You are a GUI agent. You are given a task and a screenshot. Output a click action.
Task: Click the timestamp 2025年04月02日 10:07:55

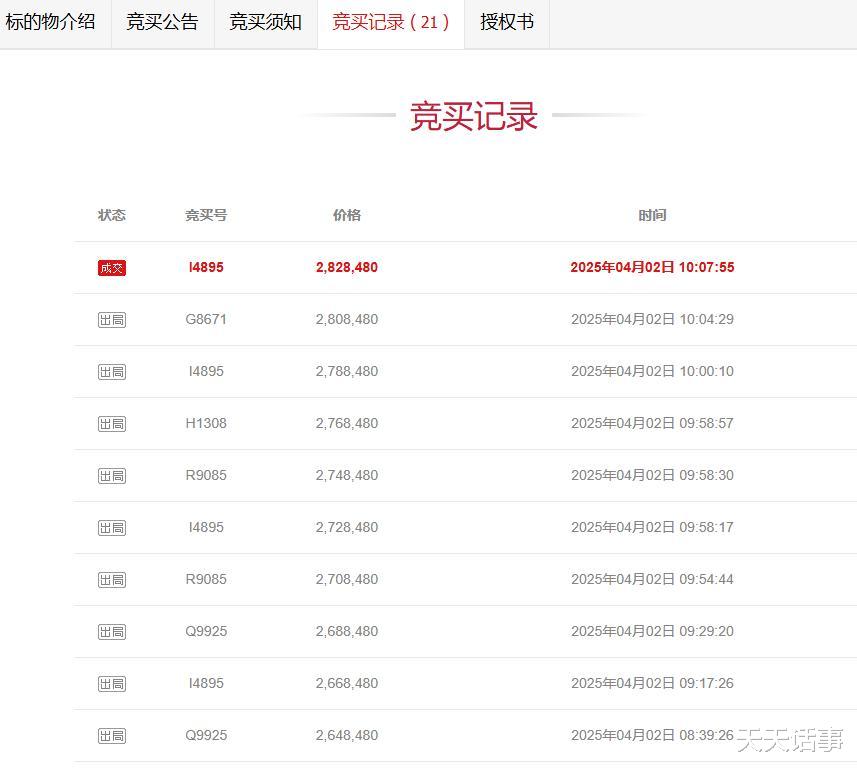pos(653,267)
